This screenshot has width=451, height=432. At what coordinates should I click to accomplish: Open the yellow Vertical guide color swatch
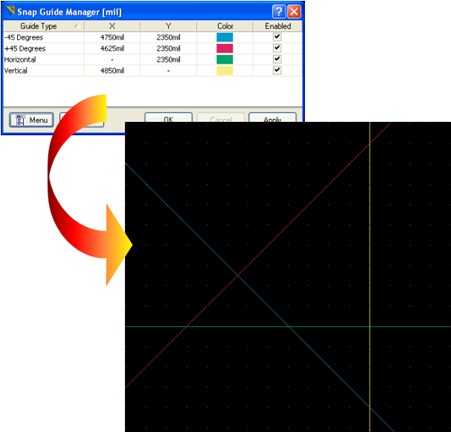click(225, 71)
